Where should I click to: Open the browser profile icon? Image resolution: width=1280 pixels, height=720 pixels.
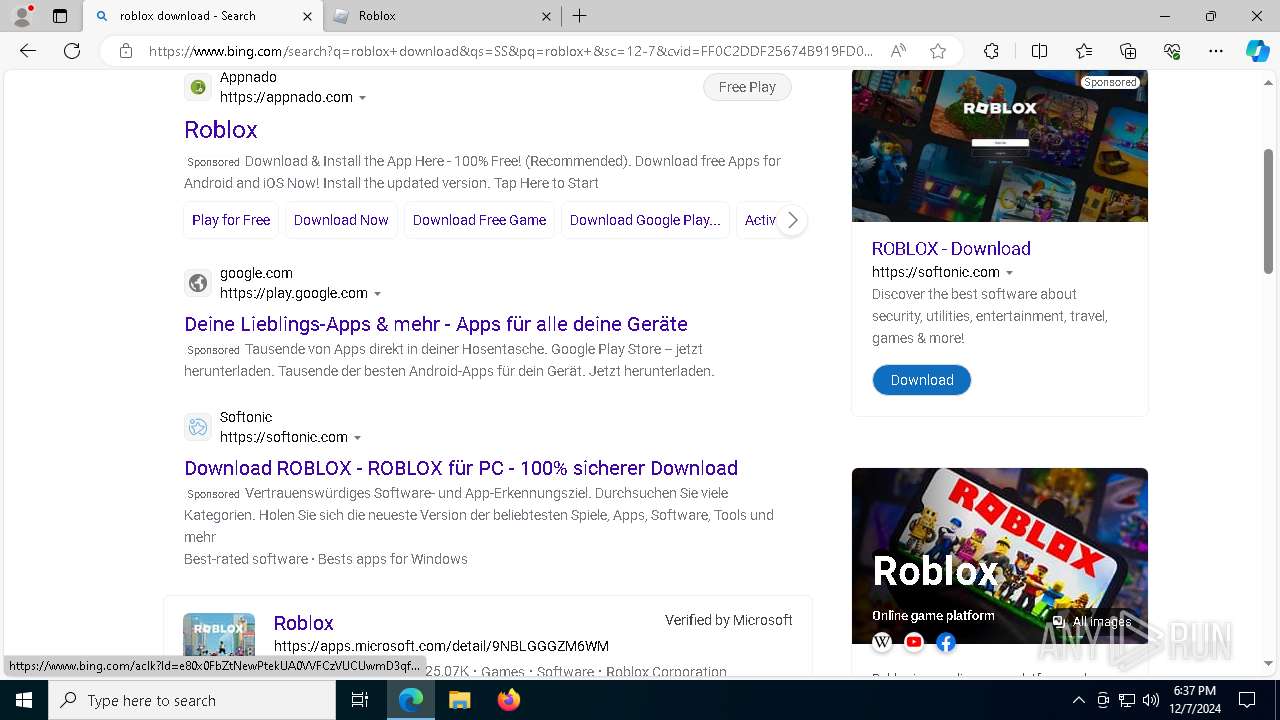coord(22,15)
